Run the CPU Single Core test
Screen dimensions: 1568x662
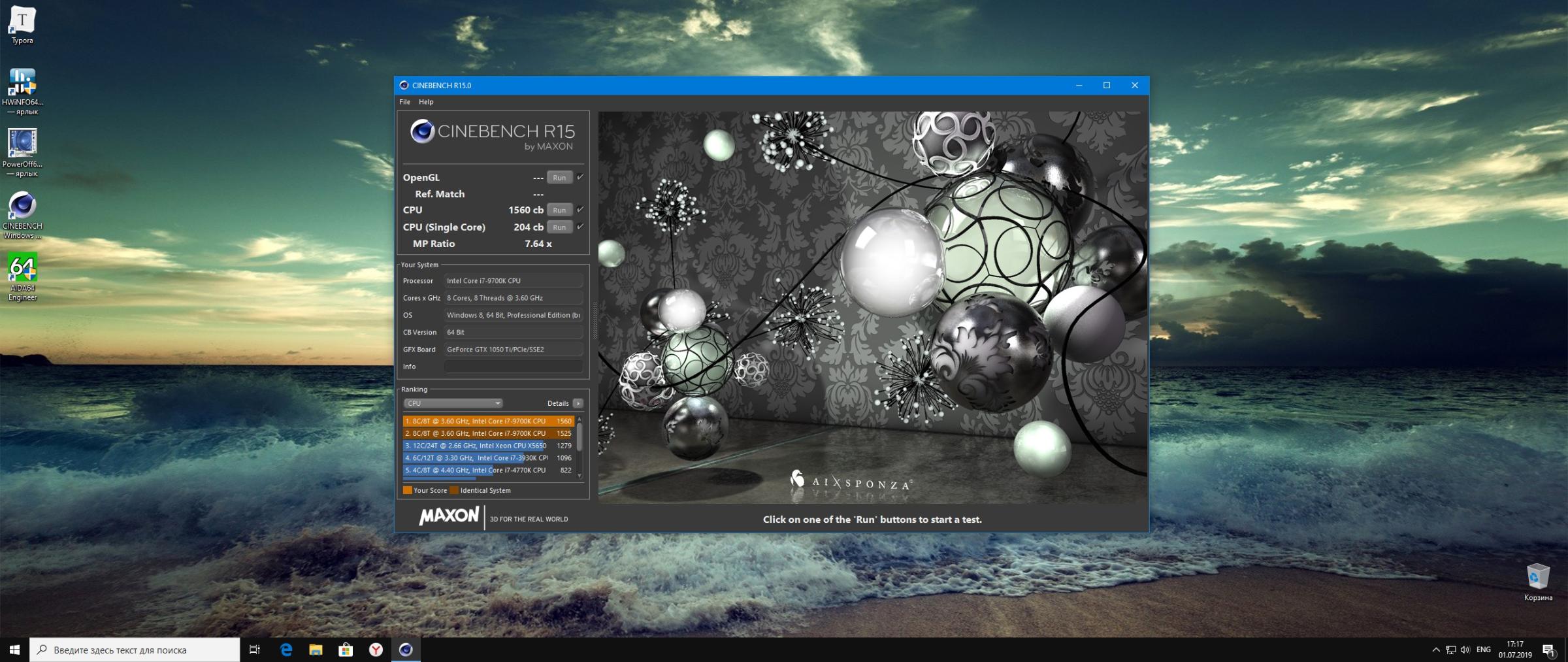click(559, 227)
